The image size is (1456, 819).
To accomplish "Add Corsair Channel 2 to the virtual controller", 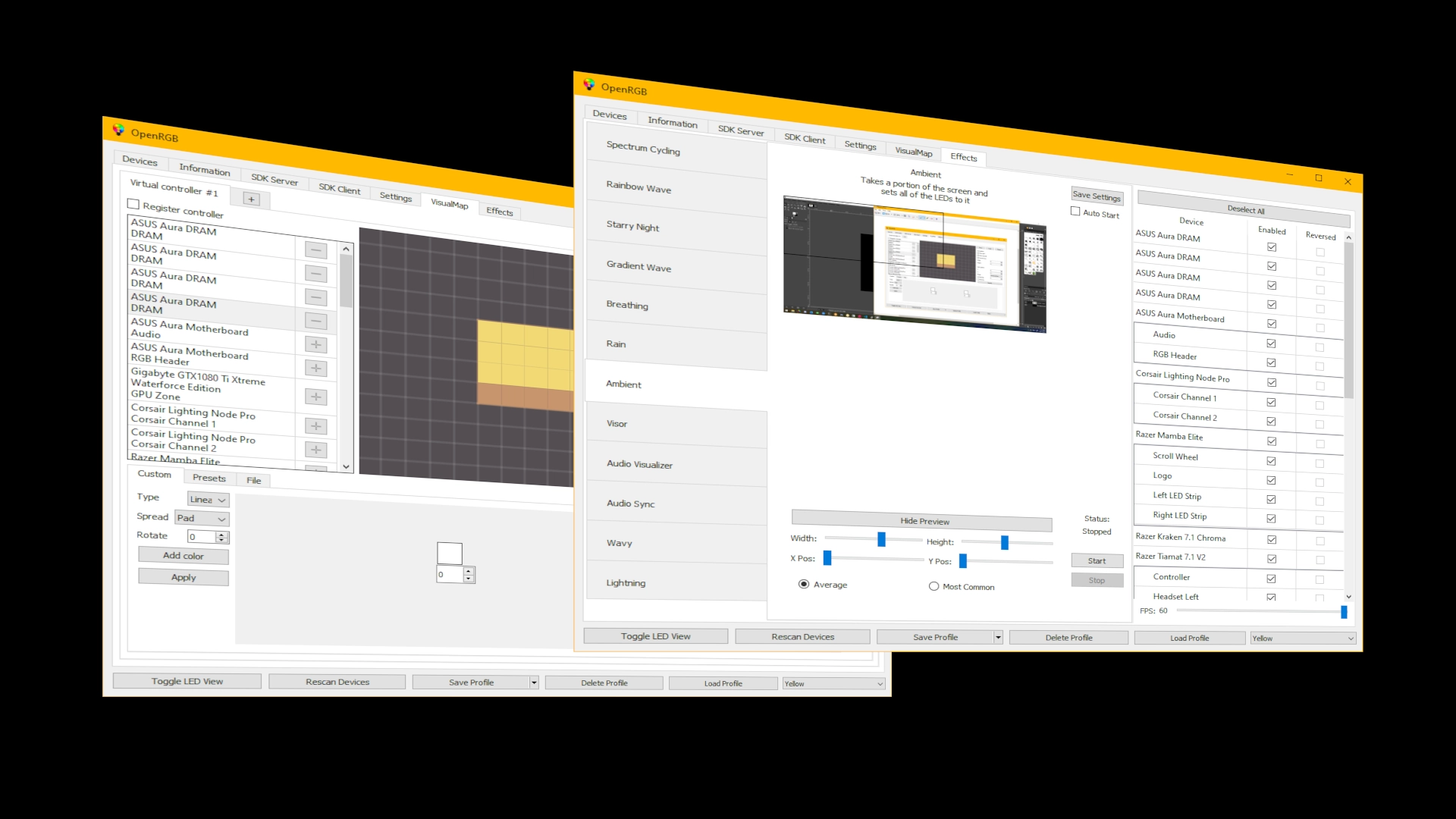I will coord(316,449).
